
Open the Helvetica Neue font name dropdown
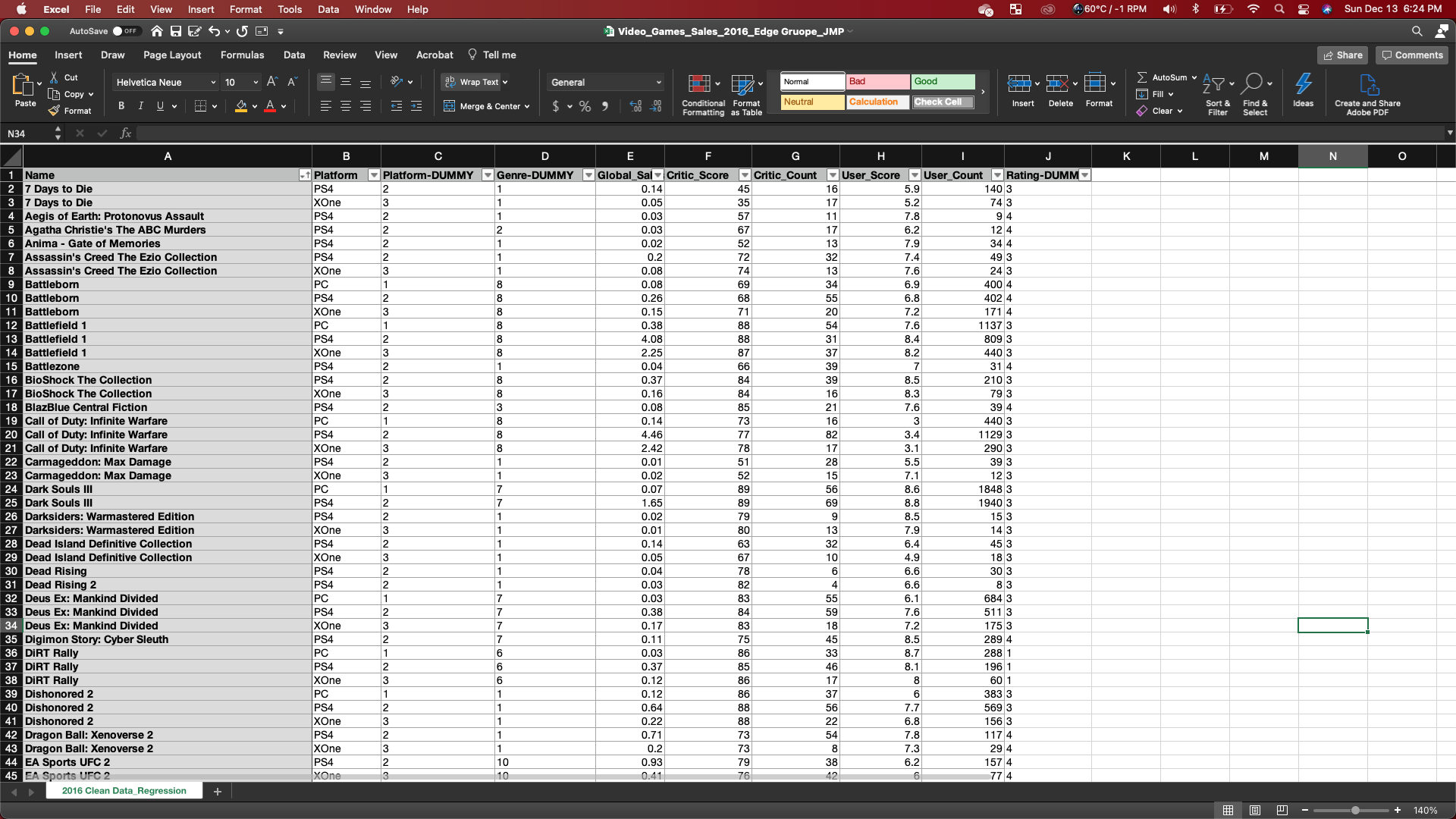coord(212,82)
